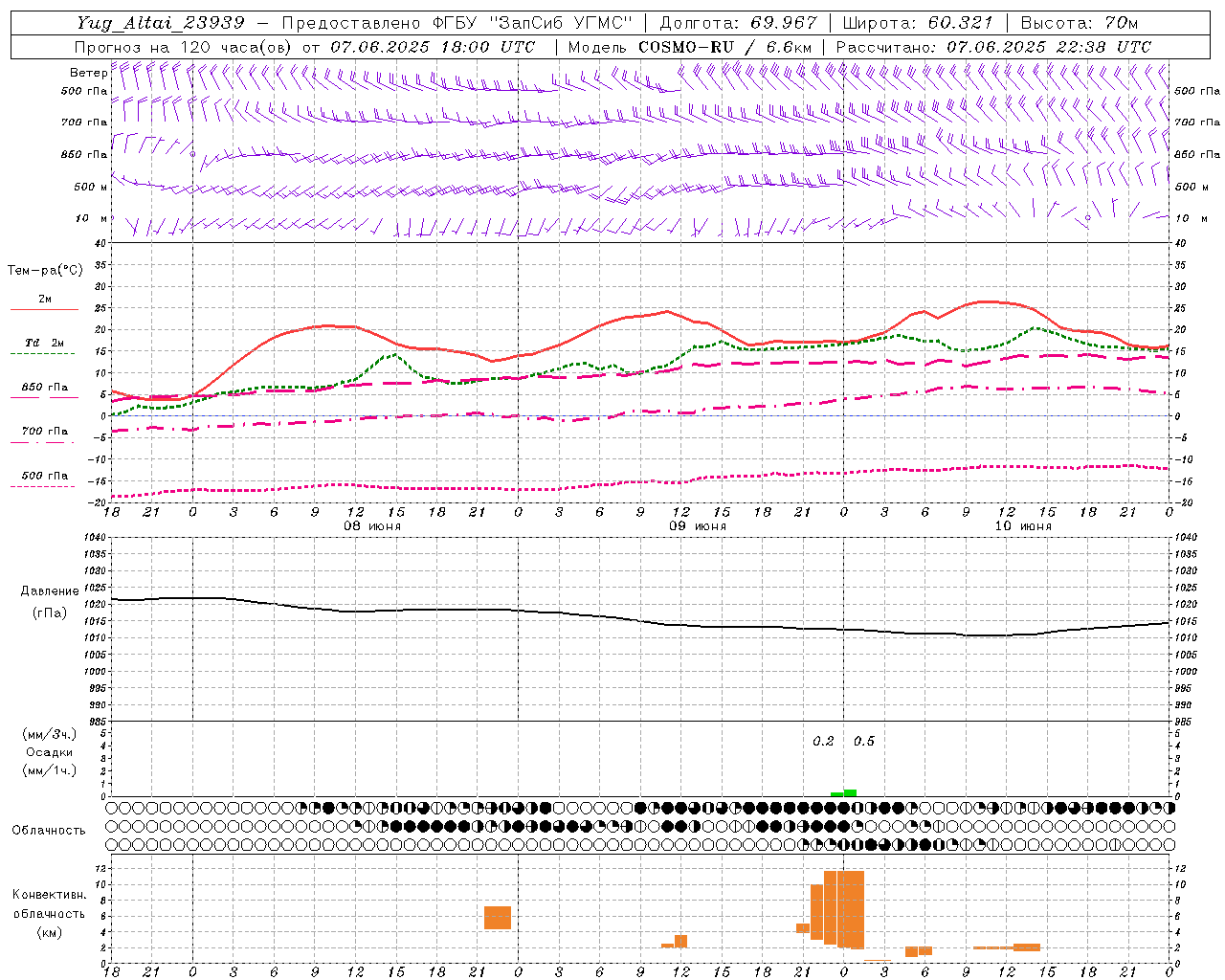Screen dimensions: 1225x980
Task: Click the text Прогноз на 120 часа(ов)
Action: [184, 46]
